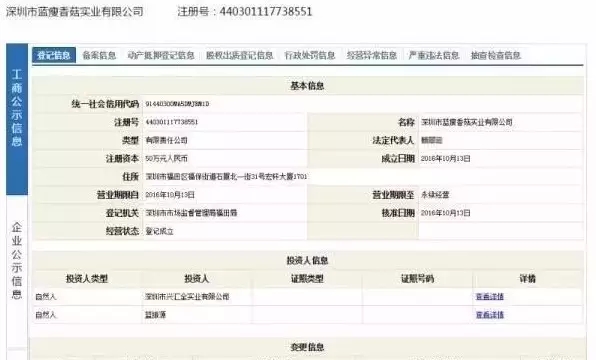Click the 核准日期 field label

[398, 213]
